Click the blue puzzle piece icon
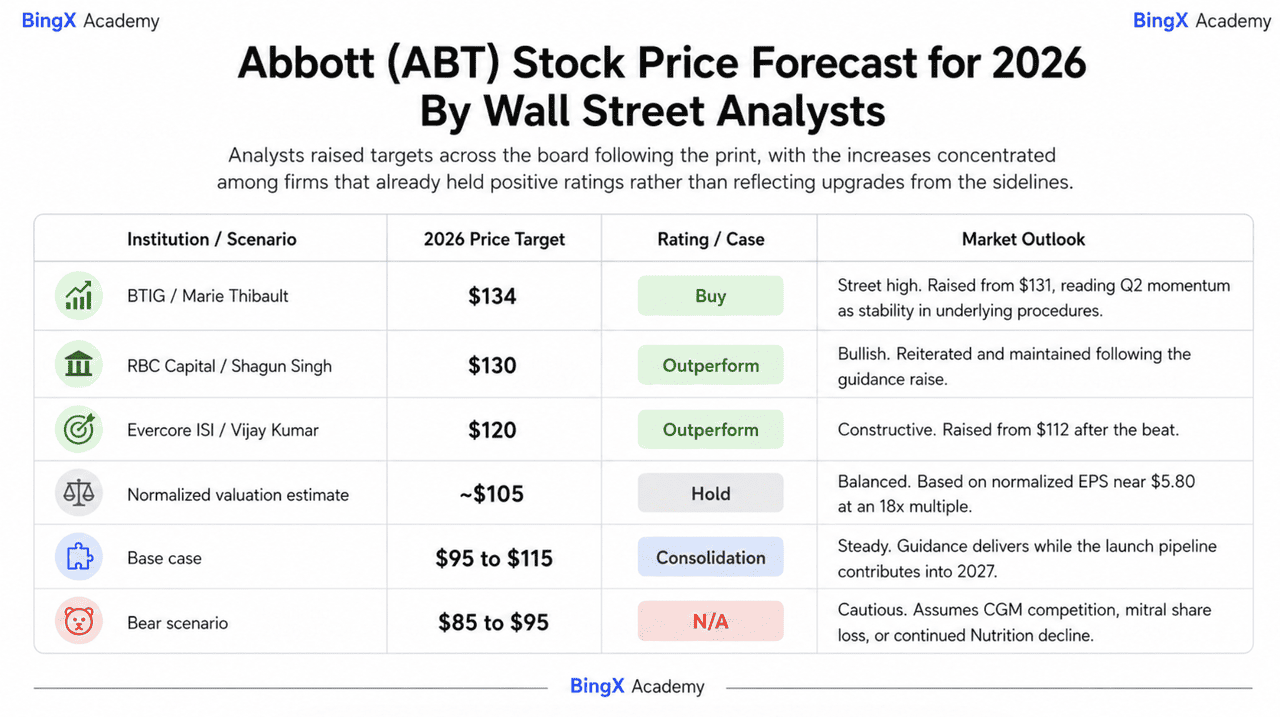The width and height of the screenshot is (1280, 717). point(79,558)
